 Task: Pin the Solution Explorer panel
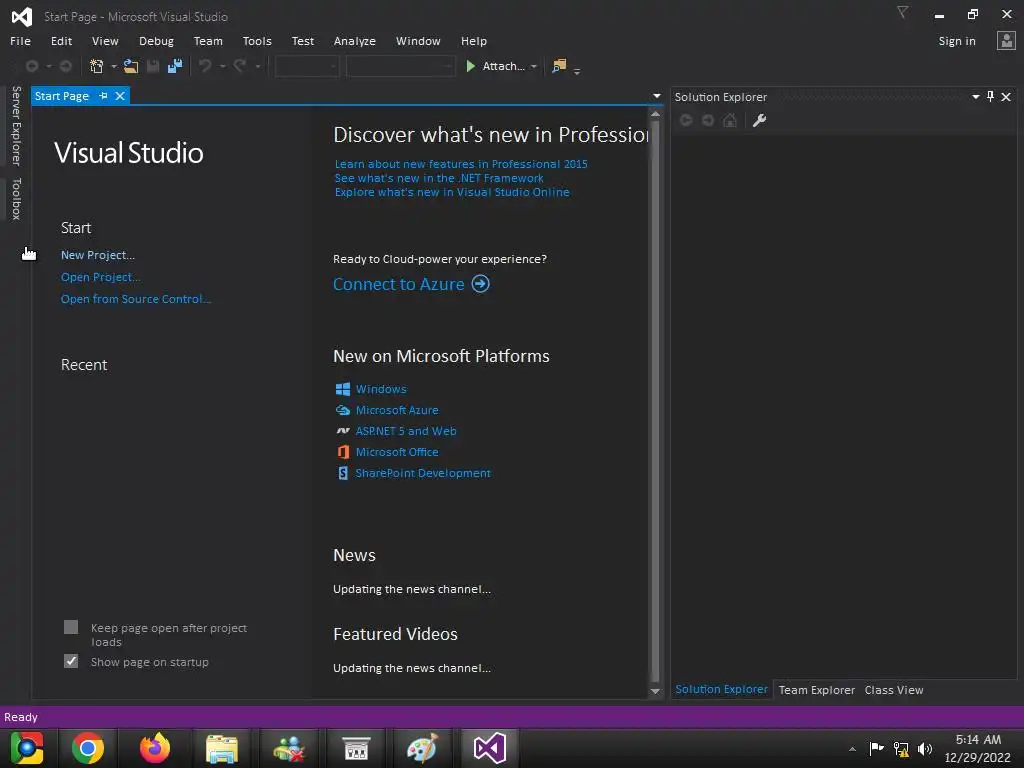pos(991,97)
